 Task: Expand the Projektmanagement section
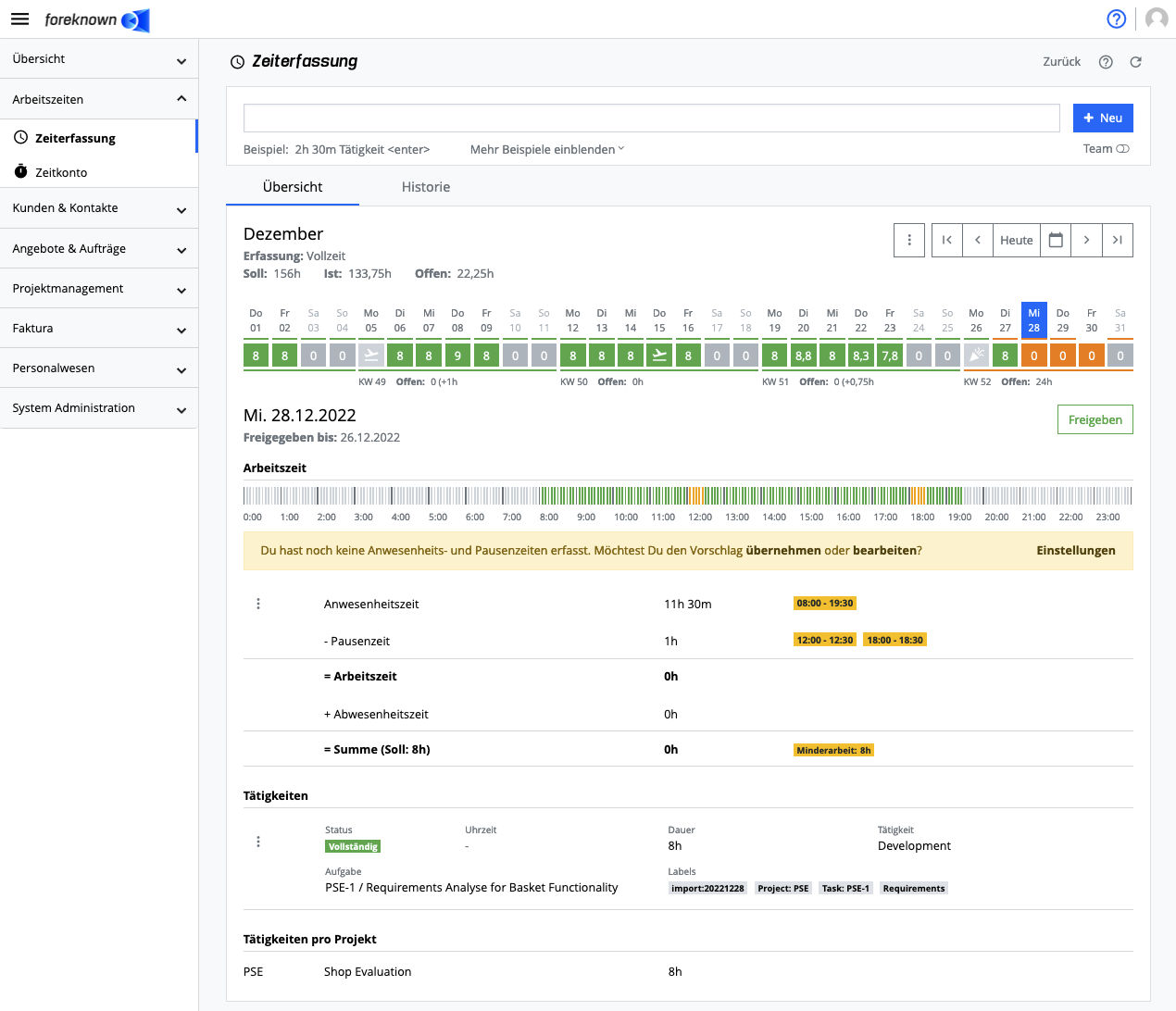click(x=99, y=289)
